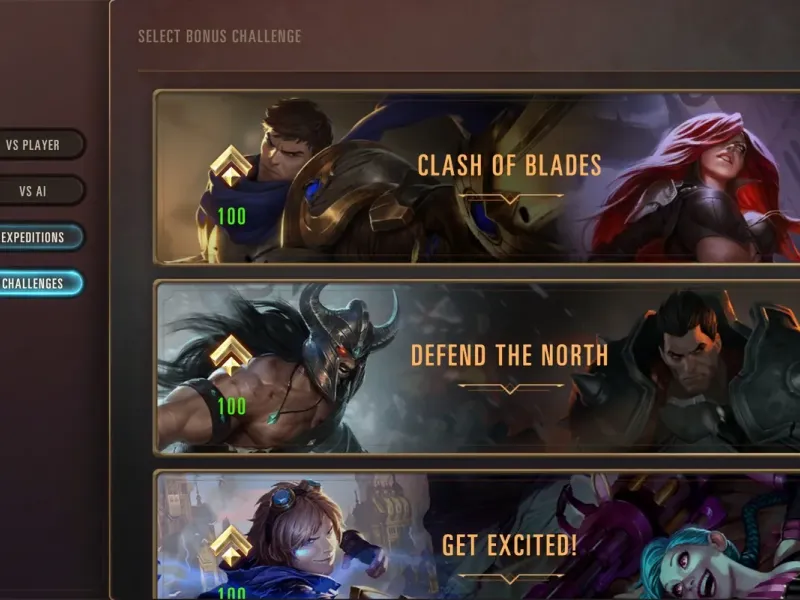Viewport: 800px width, 600px height.
Task: Click the gold rank chevron icon on Clash of Blades
Action: click(x=231, y=165)
